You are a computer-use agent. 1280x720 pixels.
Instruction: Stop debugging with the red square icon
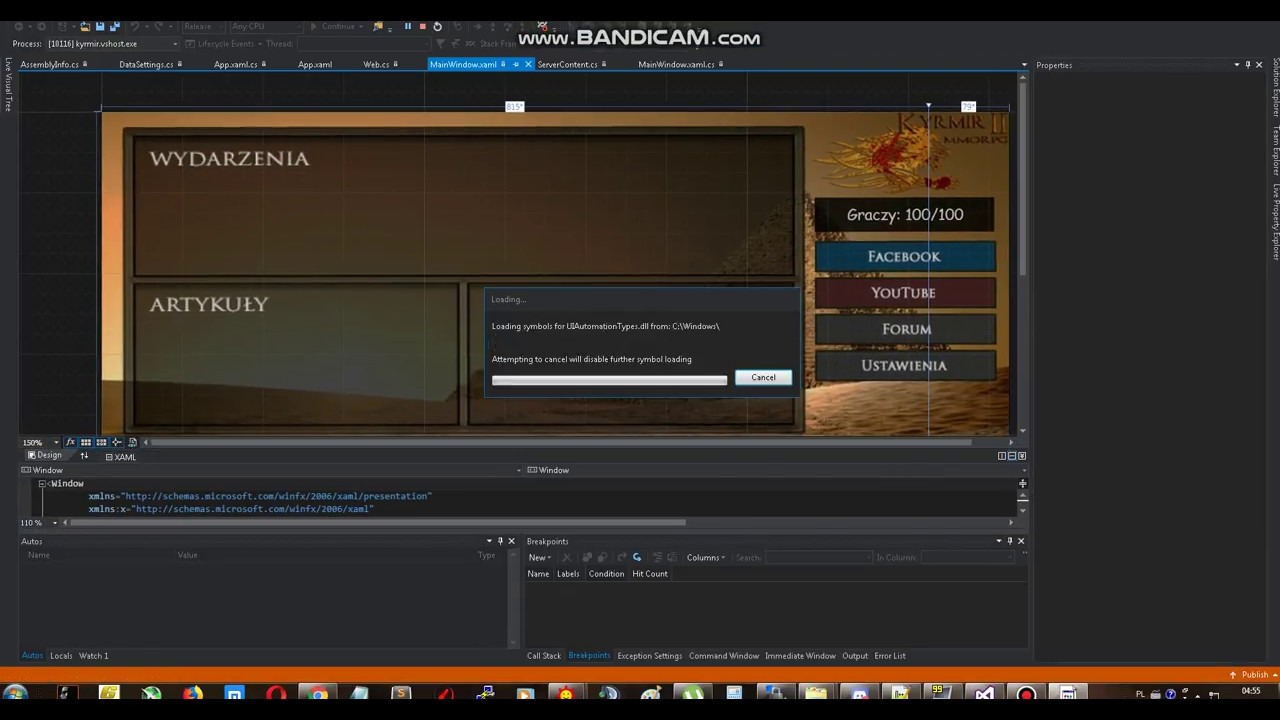click(422, 26)
